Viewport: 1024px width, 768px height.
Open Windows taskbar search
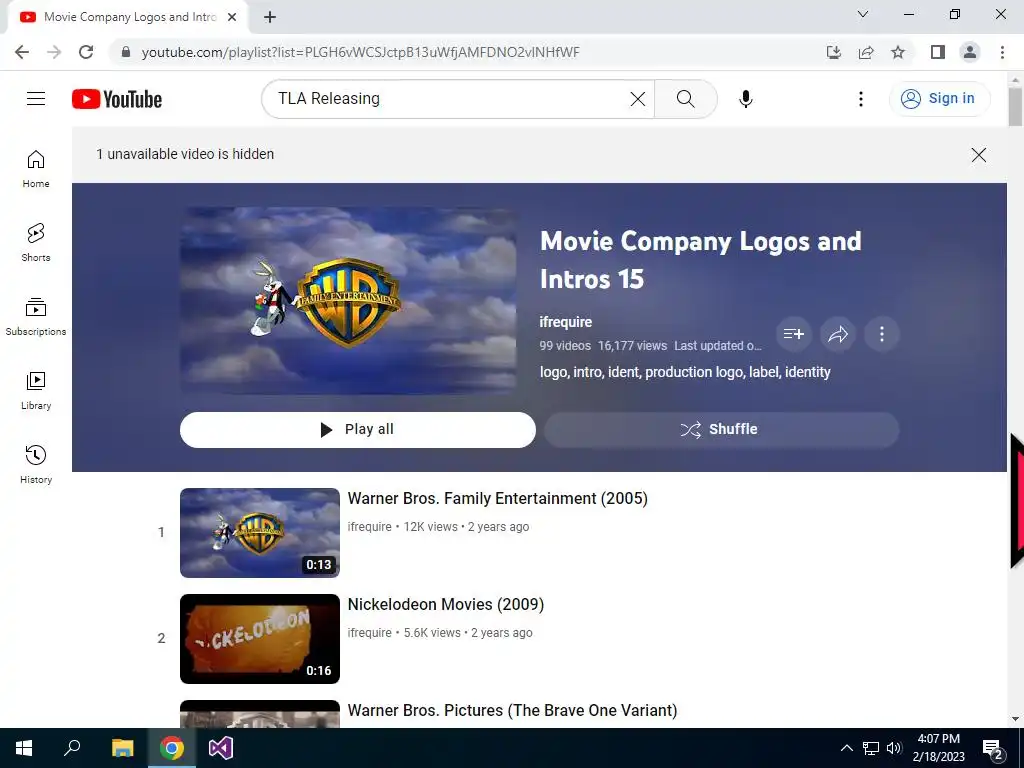pos(72,748)
